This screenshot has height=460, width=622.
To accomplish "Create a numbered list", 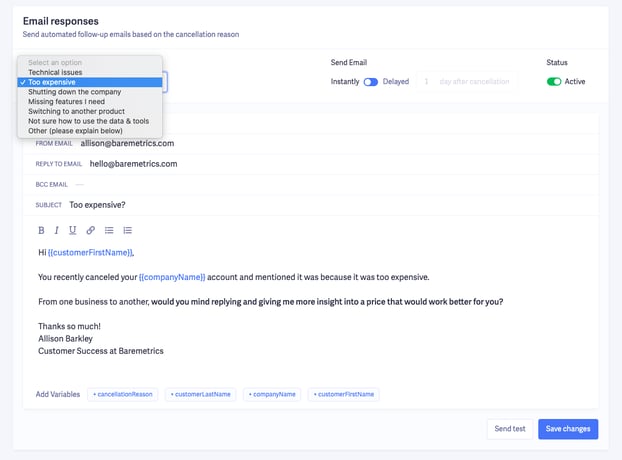I will click(127, 230).
